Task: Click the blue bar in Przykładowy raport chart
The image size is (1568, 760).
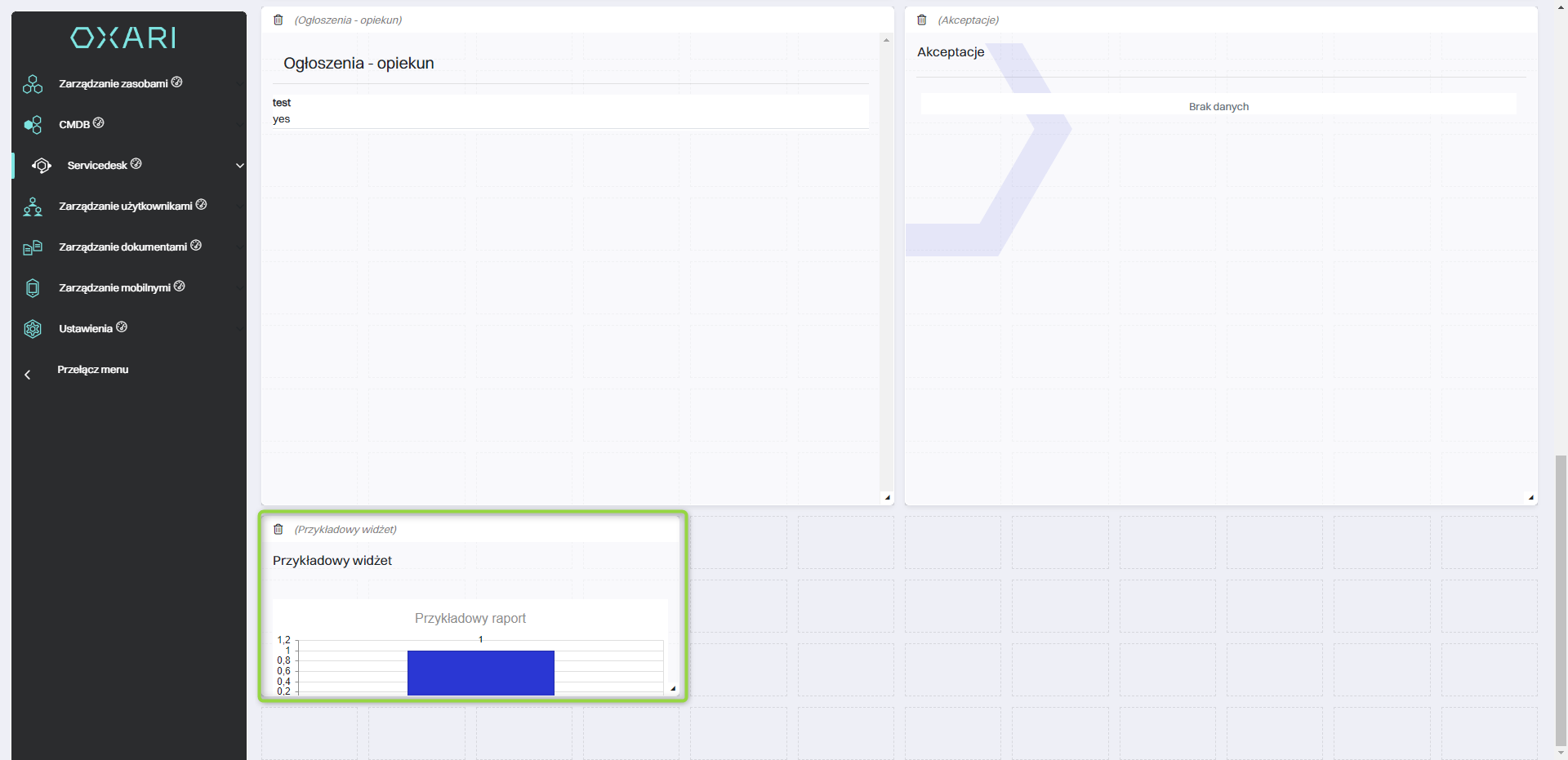Action: tap(480, 673)
